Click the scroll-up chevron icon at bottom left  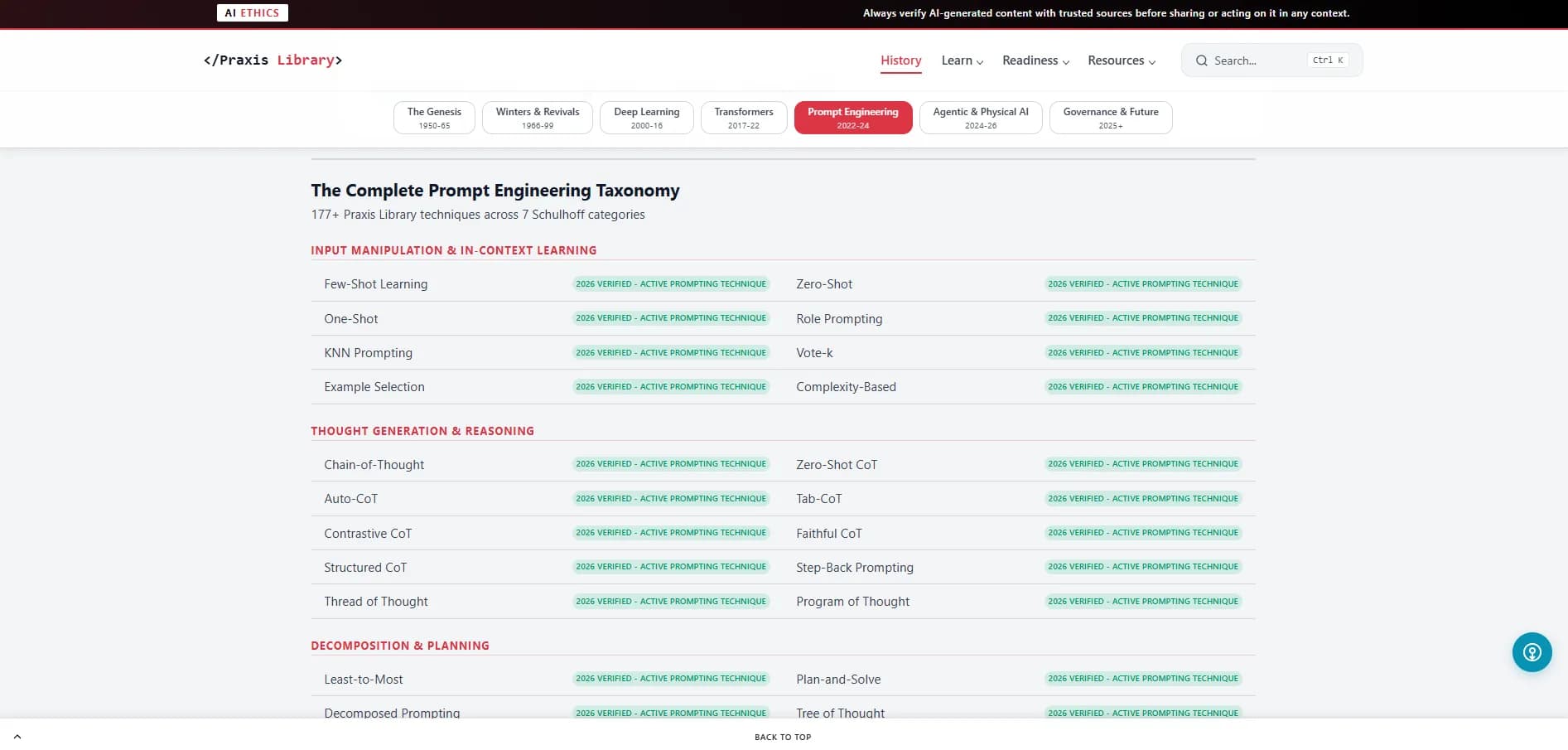pos(17,736)
